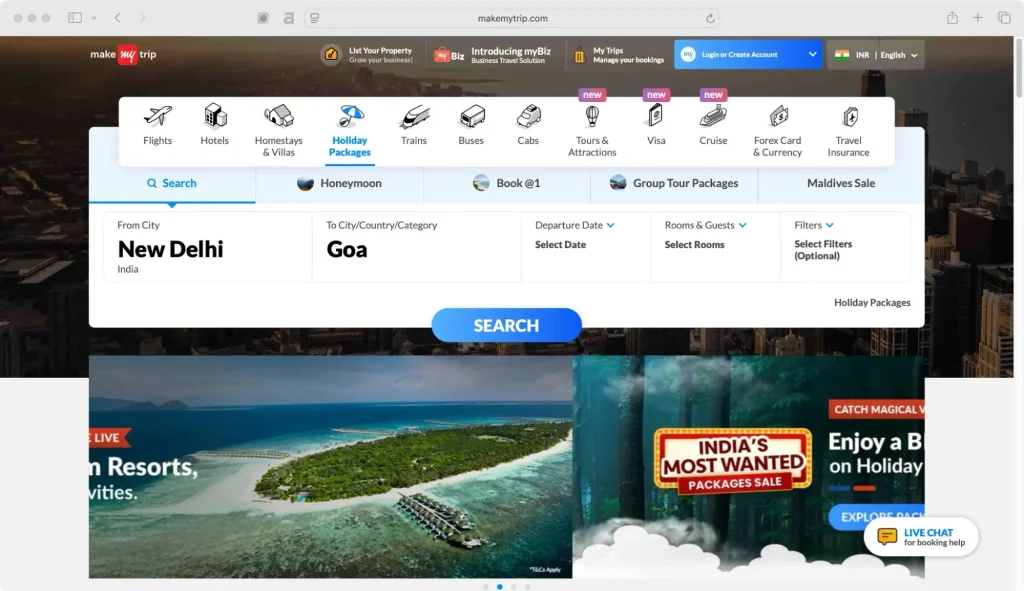Open INR English language selector
Image resolution: width=1024 pixels, height=591 pixels.
click(876, 55)
